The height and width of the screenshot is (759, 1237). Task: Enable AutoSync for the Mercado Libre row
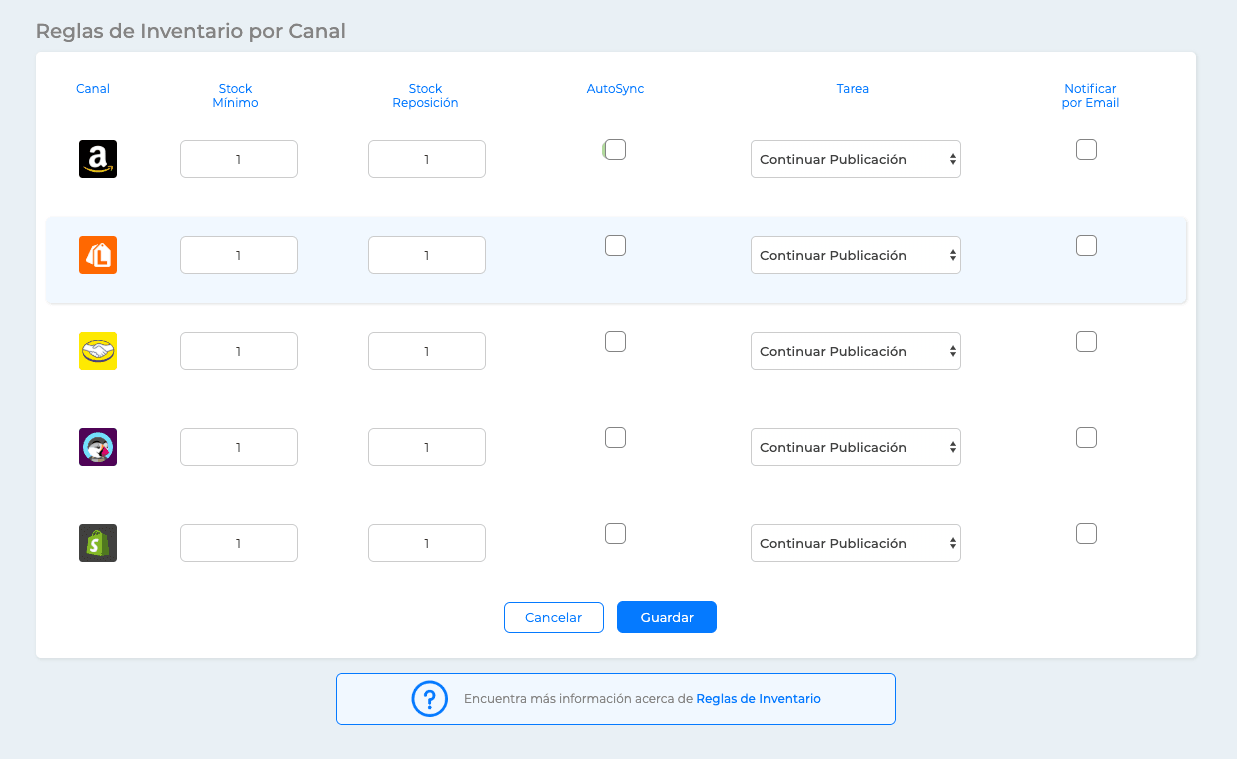(616, 342)
